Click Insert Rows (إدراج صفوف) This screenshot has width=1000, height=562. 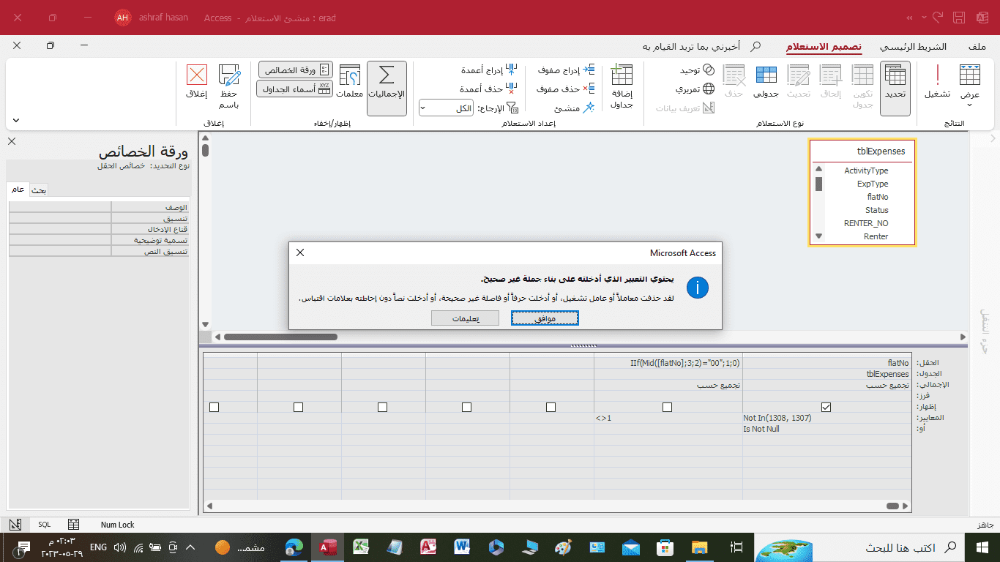[x=566, y=70]
